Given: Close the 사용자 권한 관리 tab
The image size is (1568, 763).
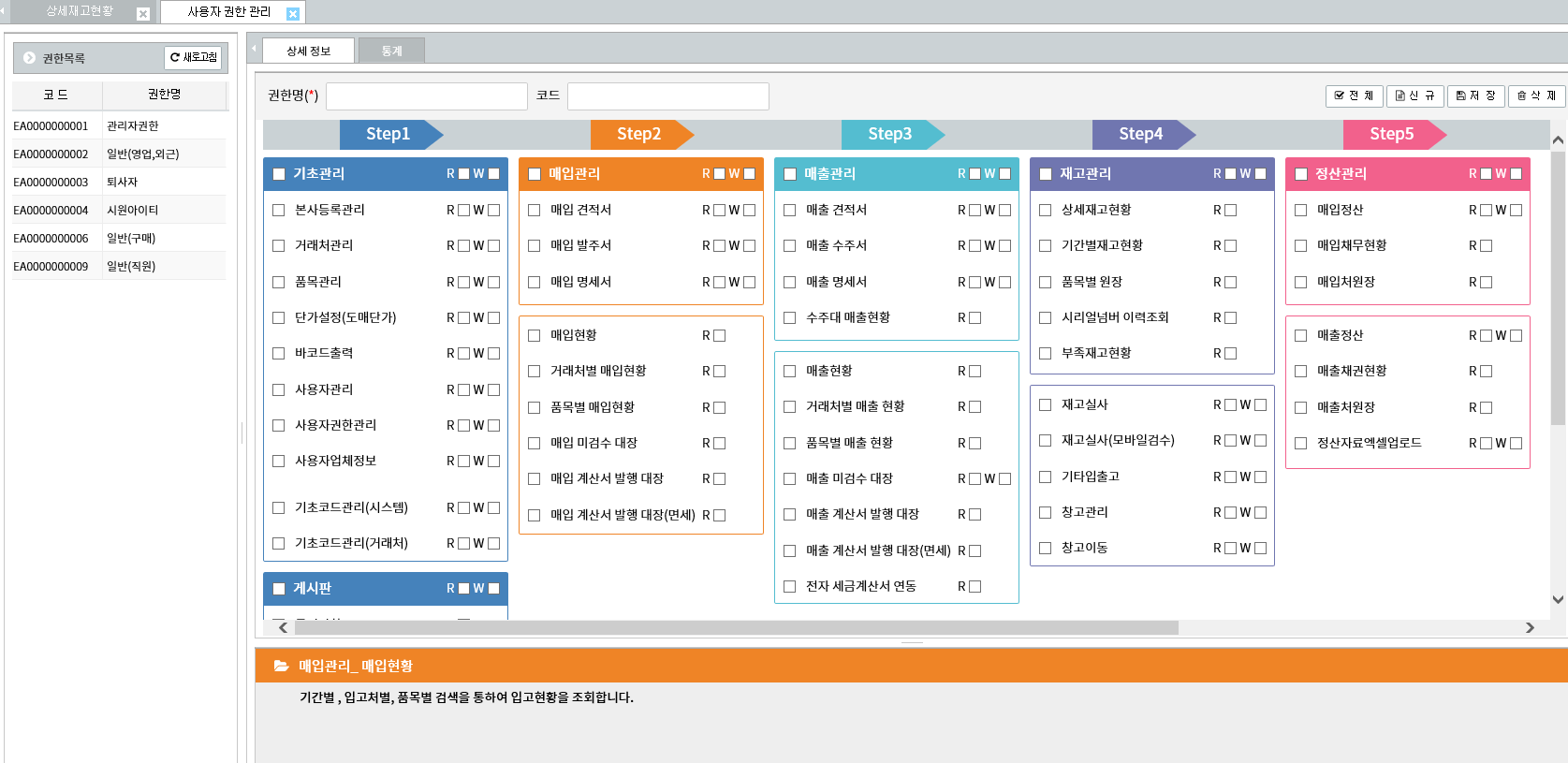Looking at the screenshot, I should (292, 14).
